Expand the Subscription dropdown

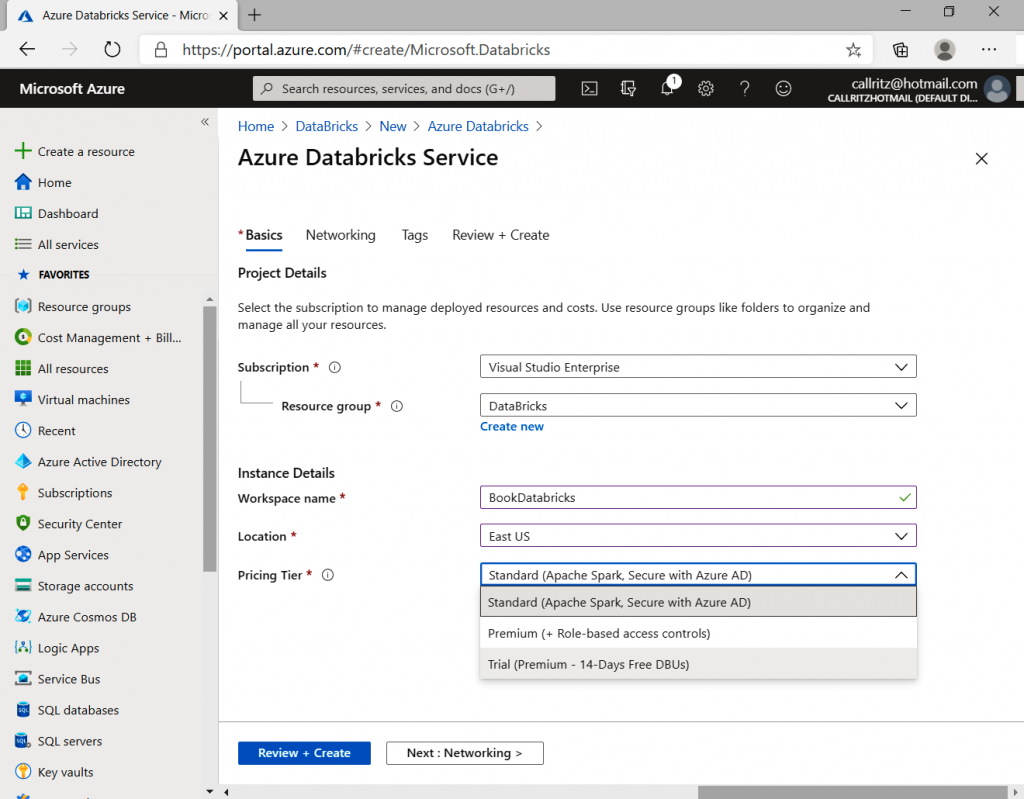coord(698,367)
